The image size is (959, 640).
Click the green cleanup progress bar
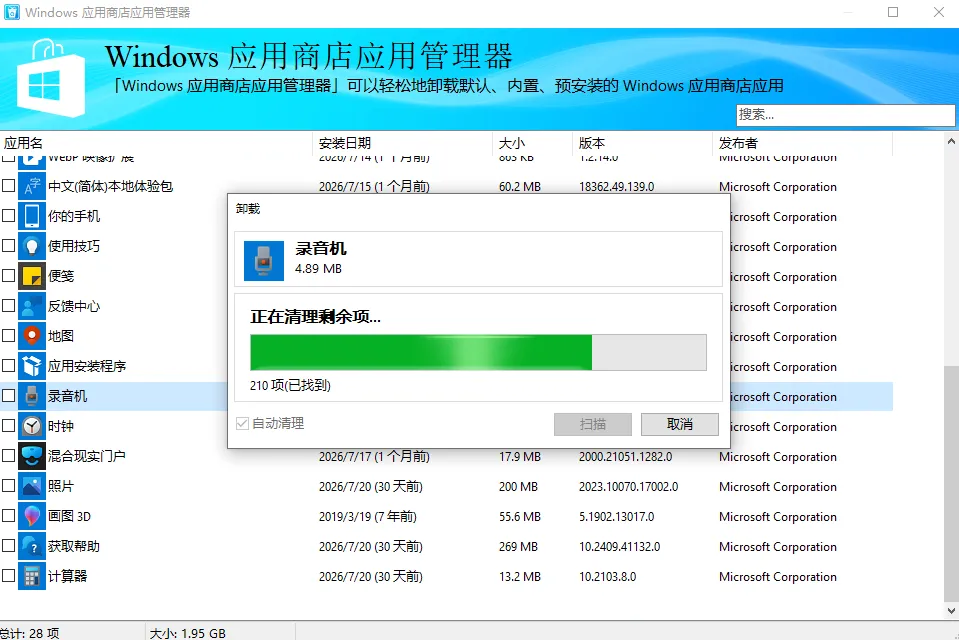click(478, 352)
